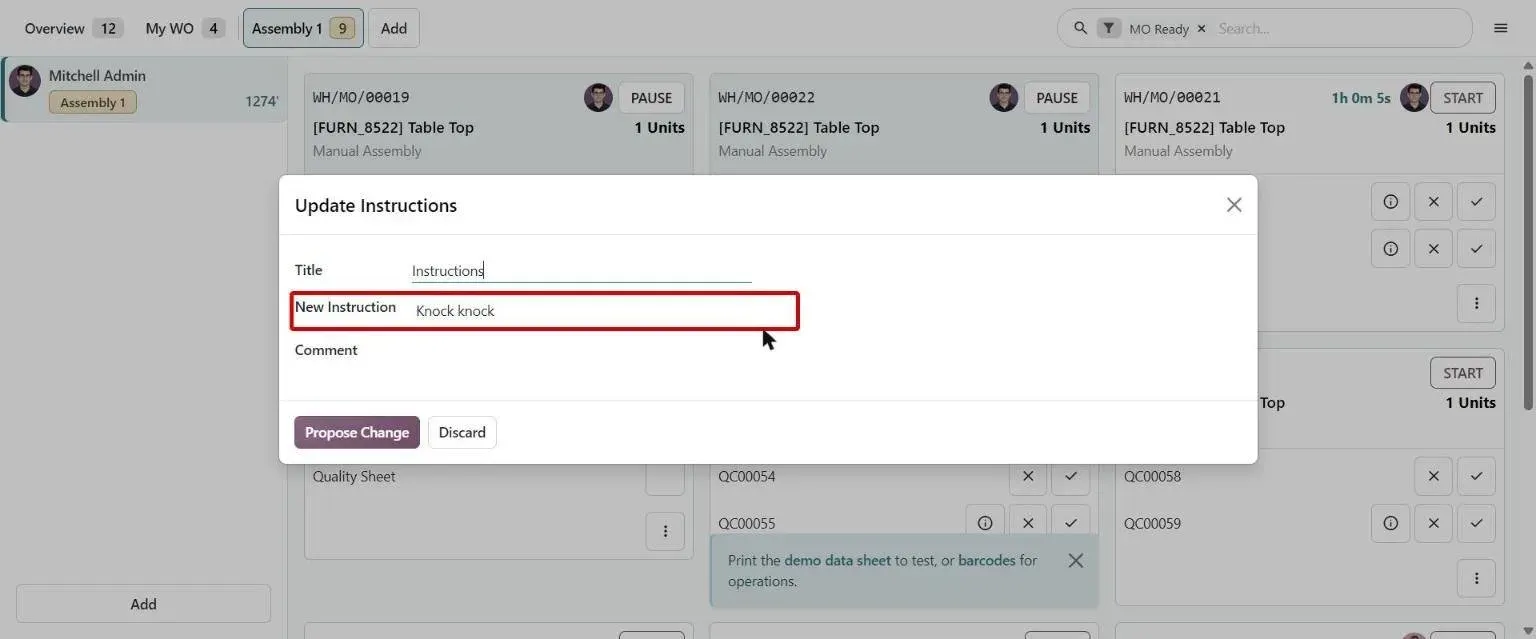The image size is (1536, 639).
Task: Tick the Quality Sheet checkbox in WH/MO/00019
Action: pyautogui.click(x=665, y=477)
